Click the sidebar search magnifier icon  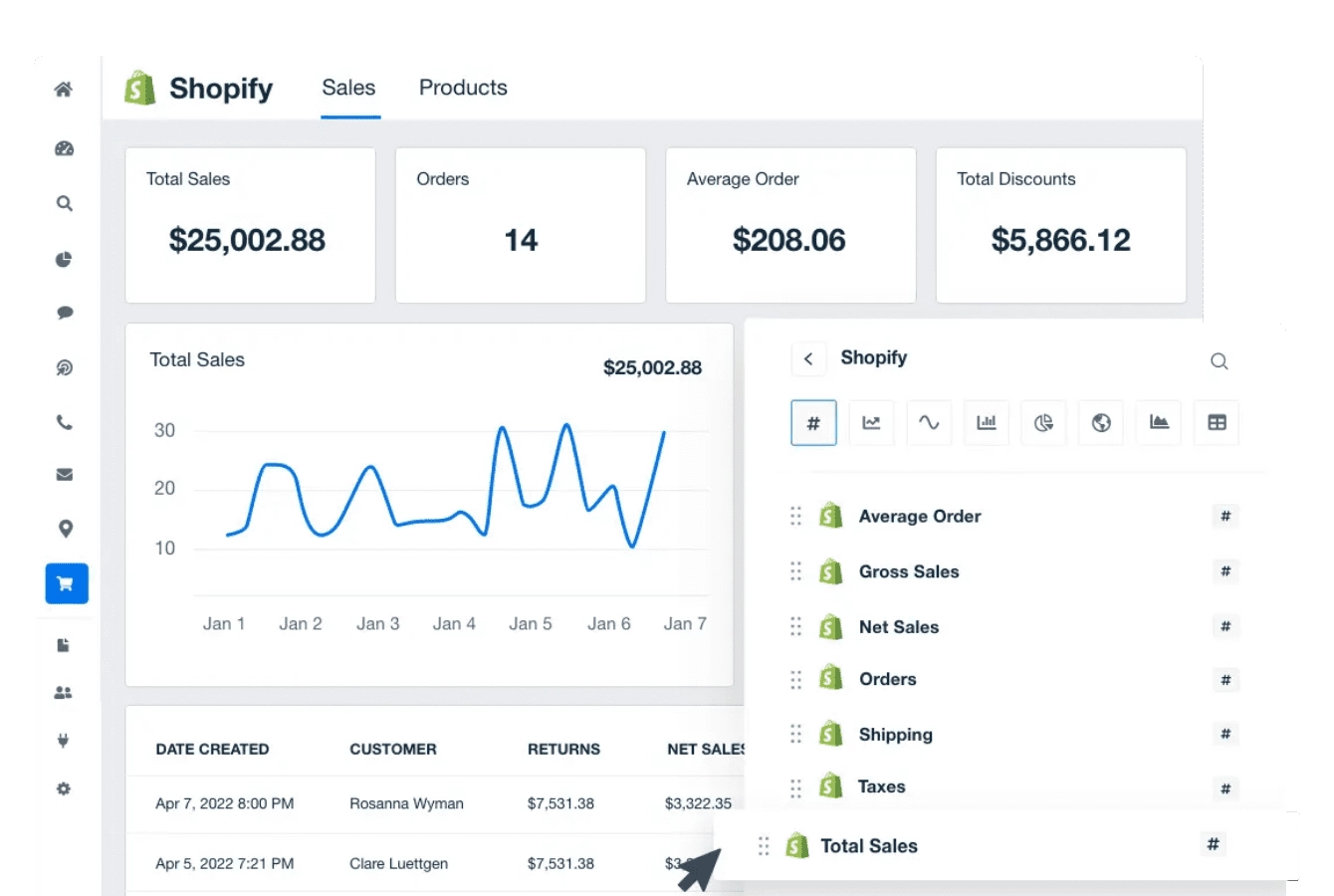64,203
